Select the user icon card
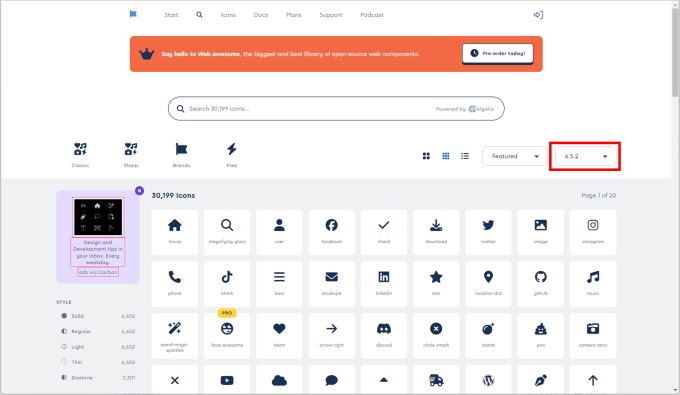680x395 pixels. [x=279, y=232]
